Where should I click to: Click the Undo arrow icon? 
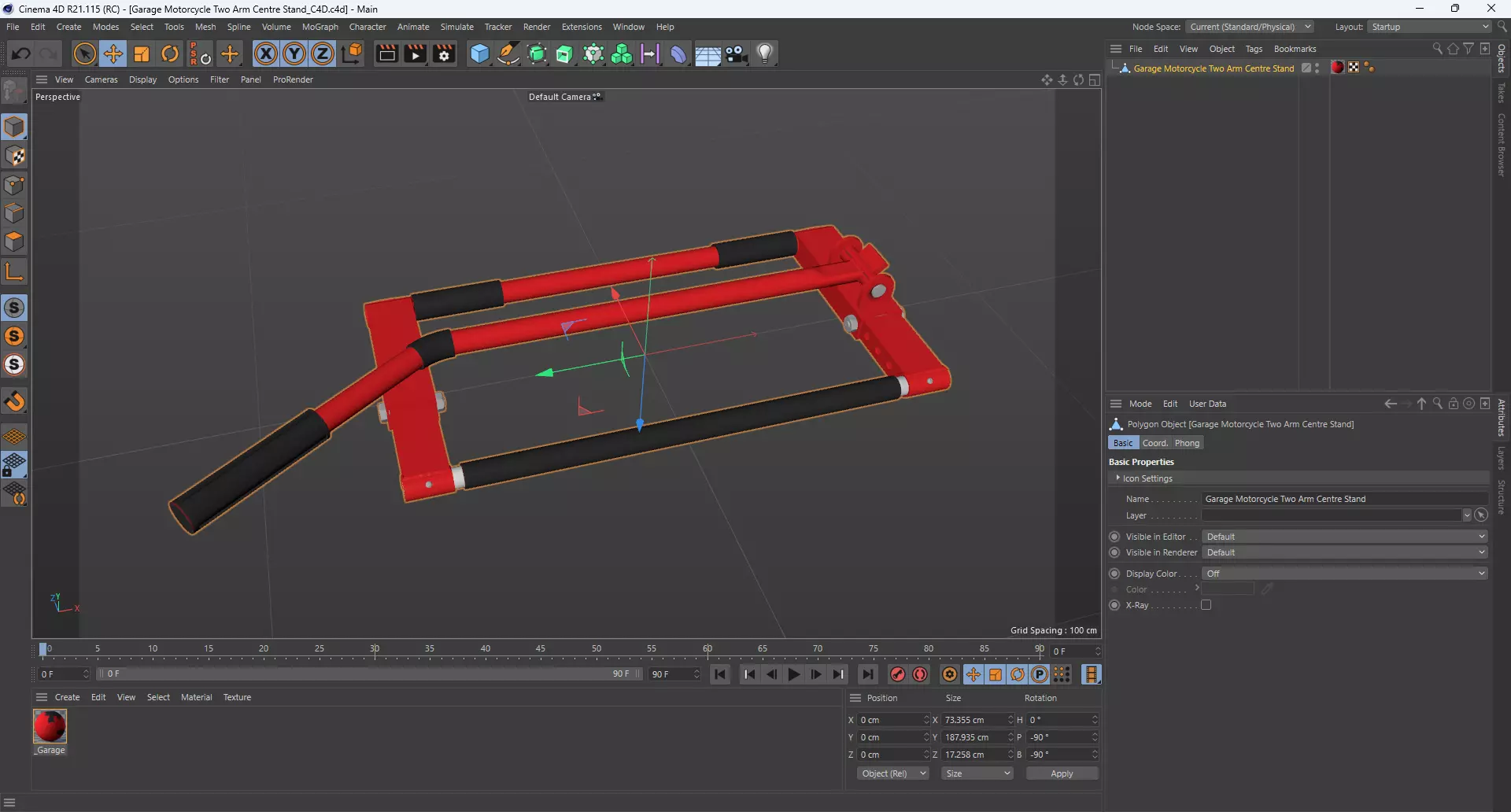click(x=21, y=54)
